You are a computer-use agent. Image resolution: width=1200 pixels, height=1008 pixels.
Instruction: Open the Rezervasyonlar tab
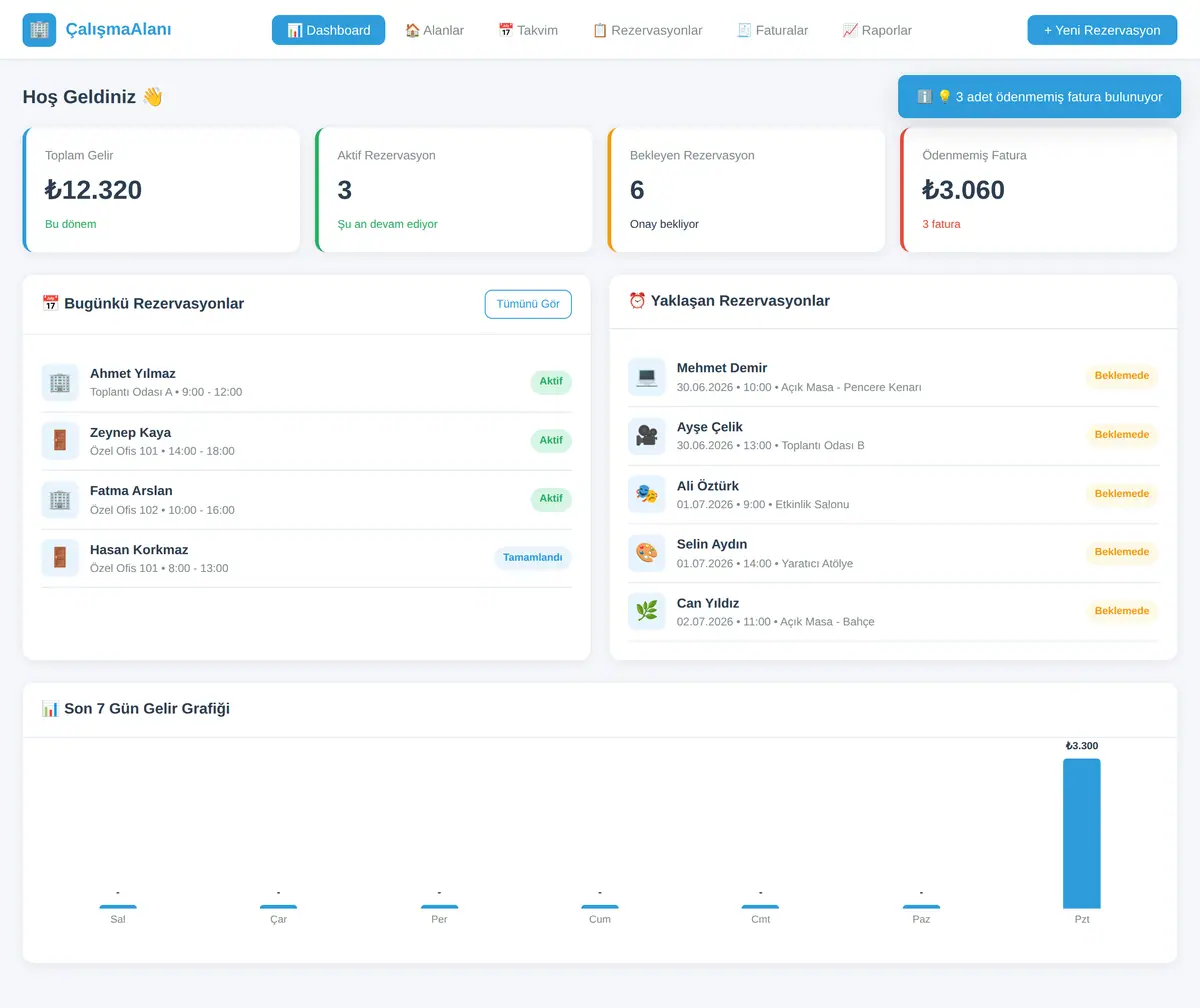tap(647, 30)
